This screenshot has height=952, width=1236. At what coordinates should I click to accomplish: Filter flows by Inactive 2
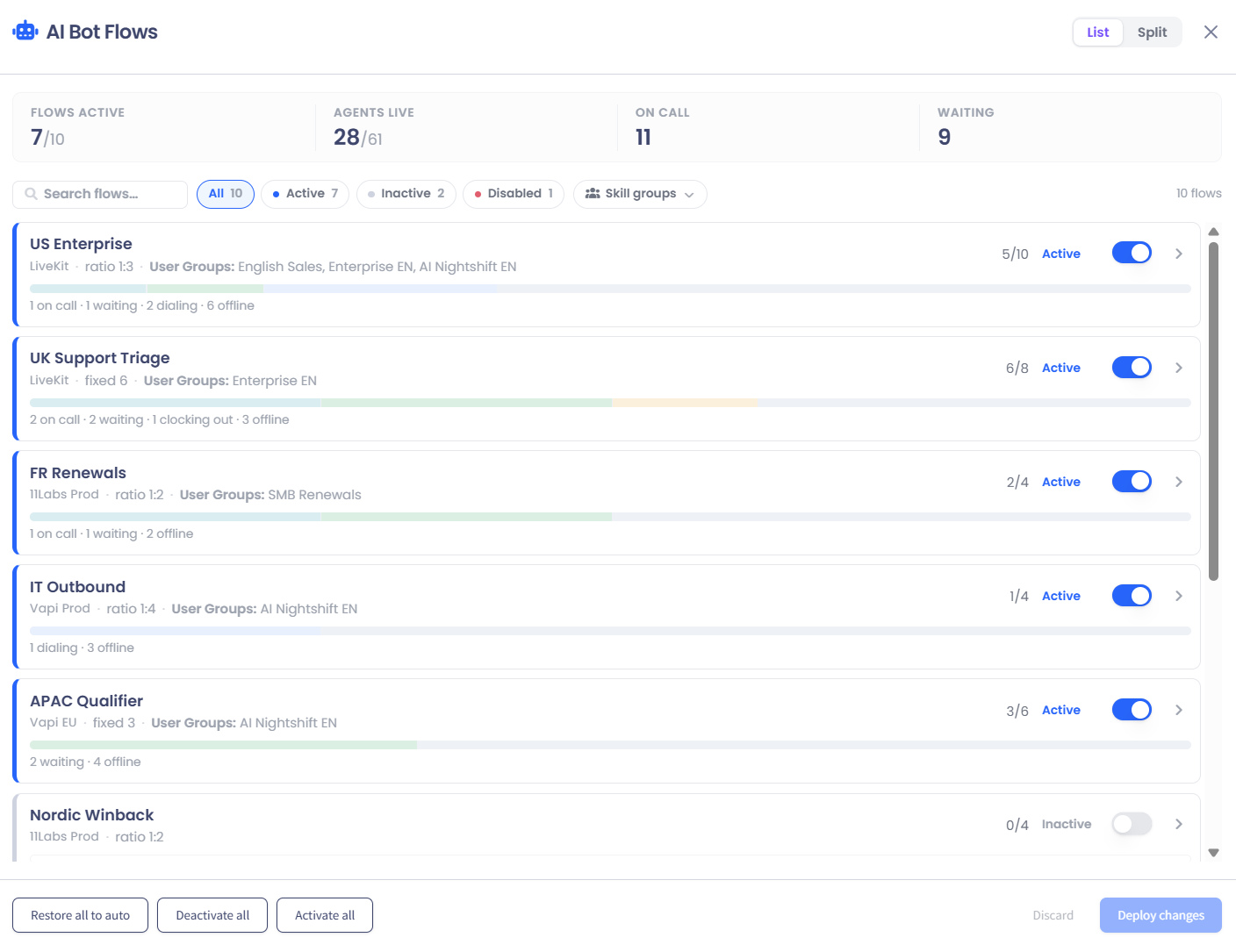pyautogui.click(x=406, y=194)
